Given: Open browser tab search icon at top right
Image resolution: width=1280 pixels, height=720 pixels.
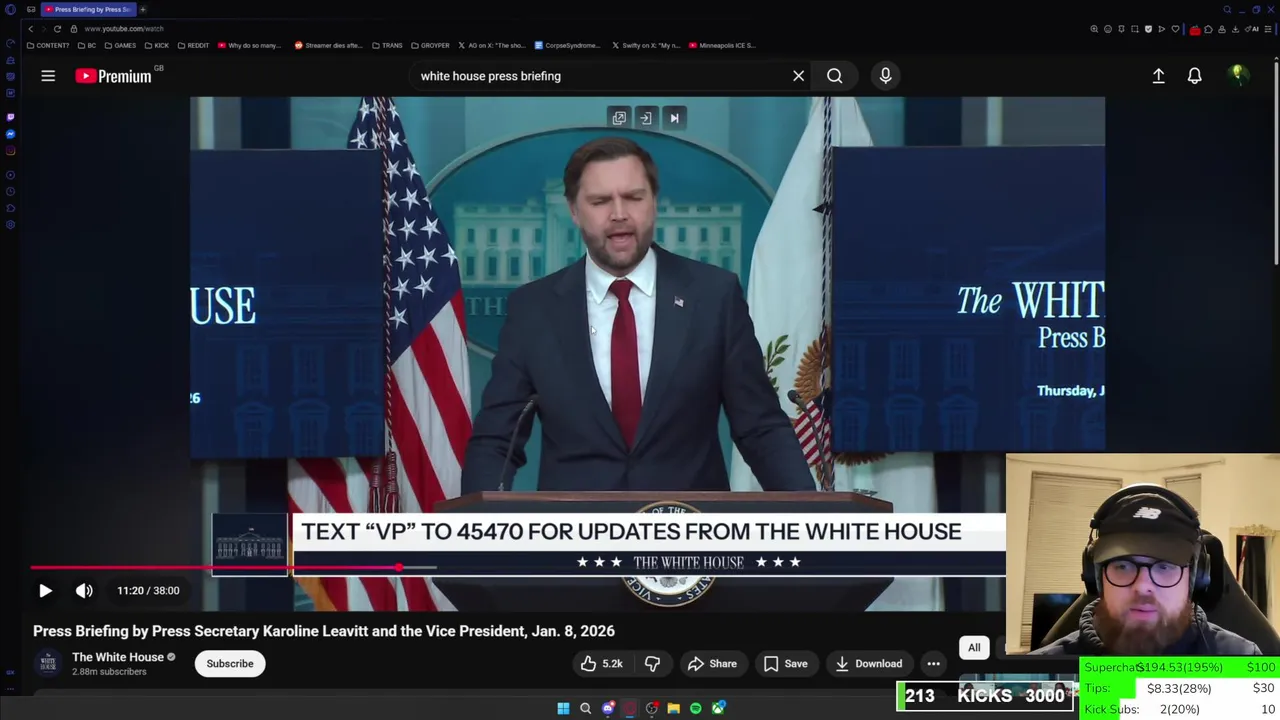Looking at the screenshot, I should click(x=1227, y=9).
